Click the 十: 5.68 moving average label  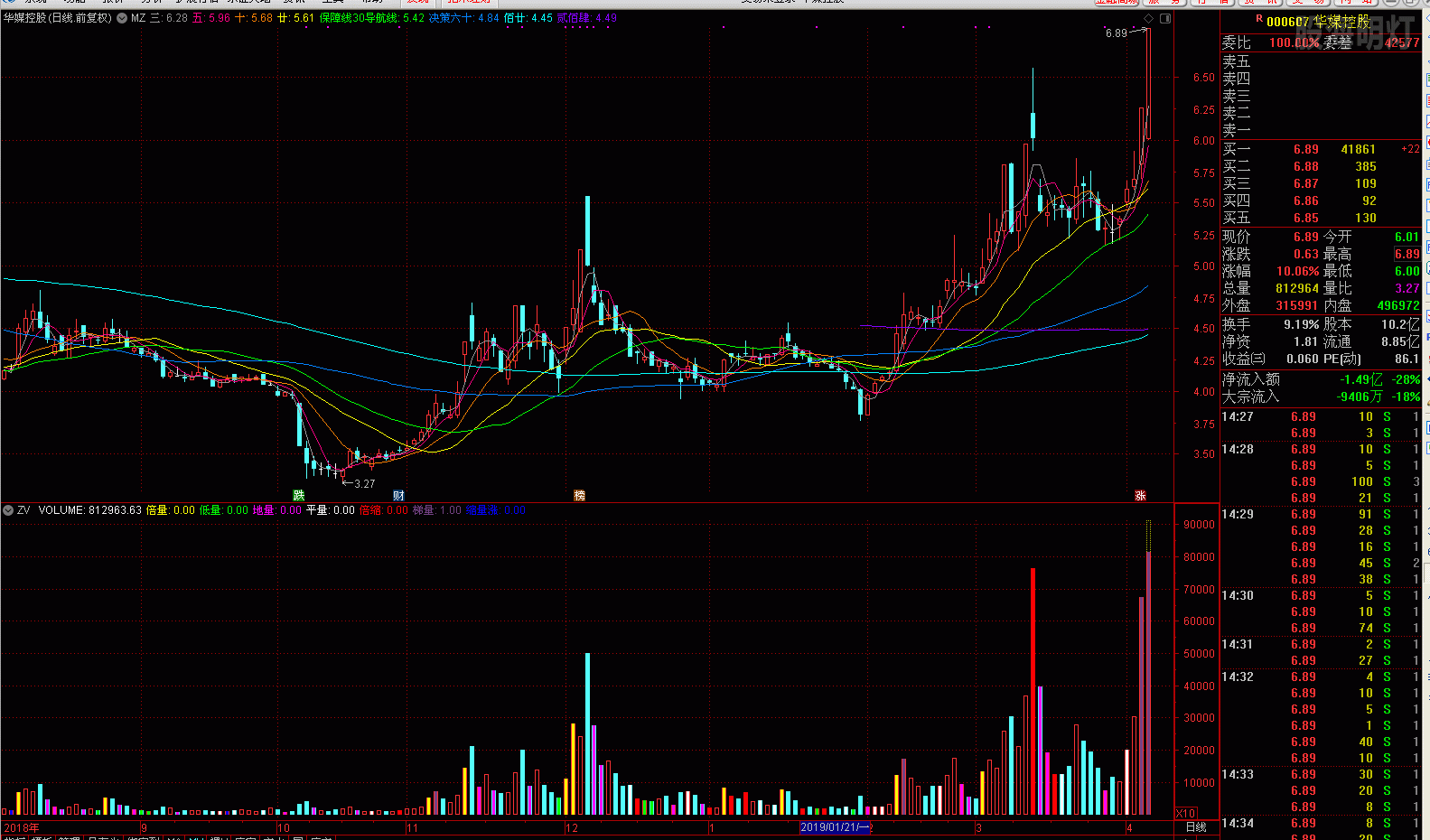point(254,18)
